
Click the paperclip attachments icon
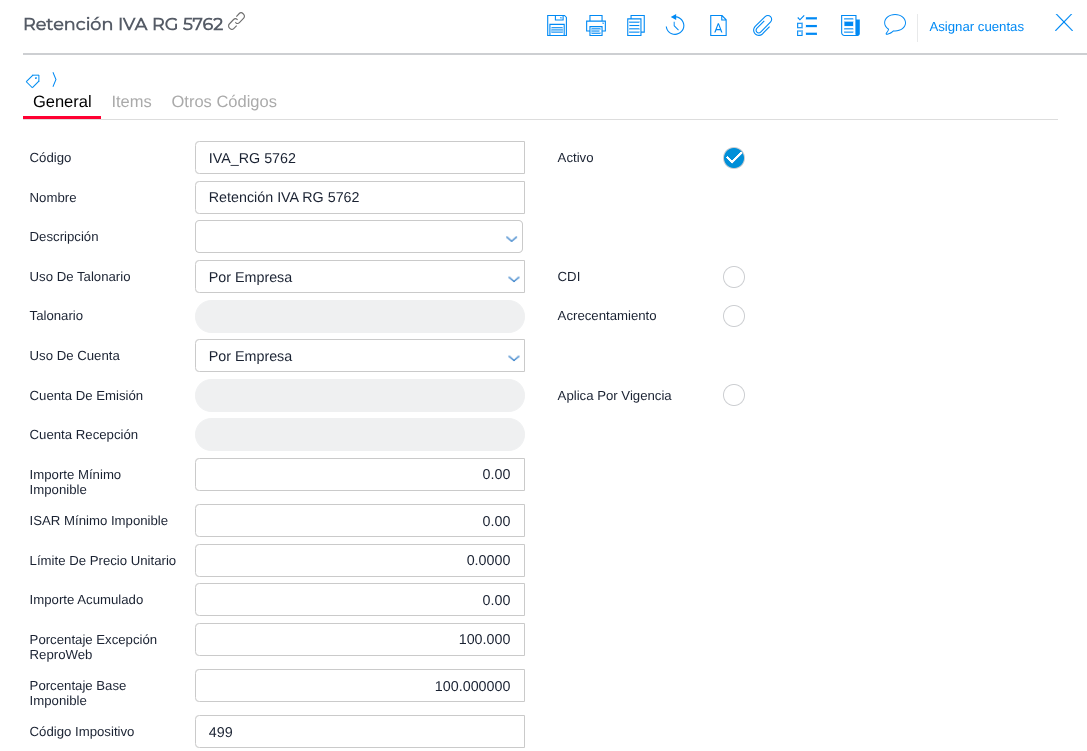click(x=762, y=26)
